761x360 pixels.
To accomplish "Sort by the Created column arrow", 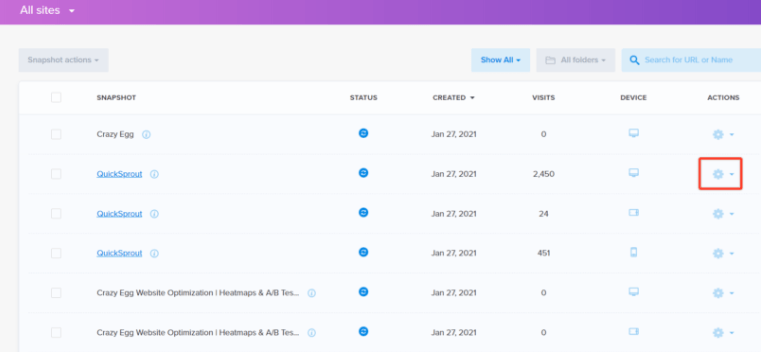I will point(472,98).
